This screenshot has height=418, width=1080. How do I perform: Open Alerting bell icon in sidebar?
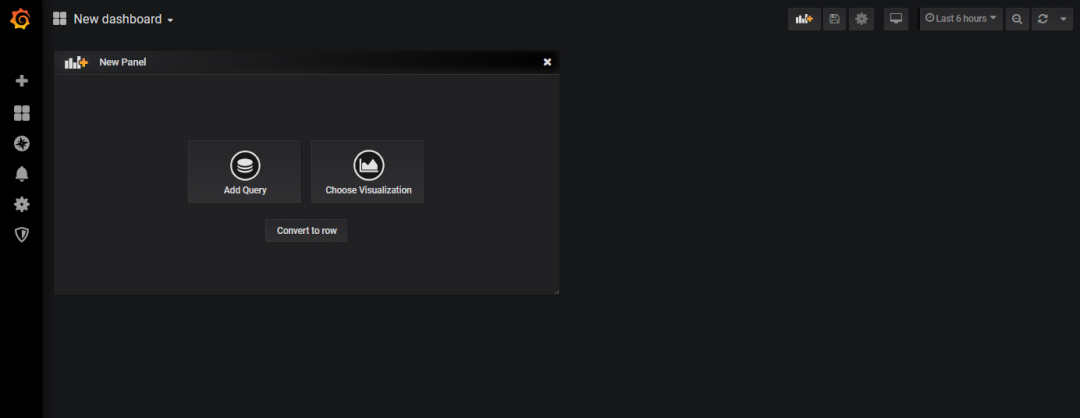21,174
